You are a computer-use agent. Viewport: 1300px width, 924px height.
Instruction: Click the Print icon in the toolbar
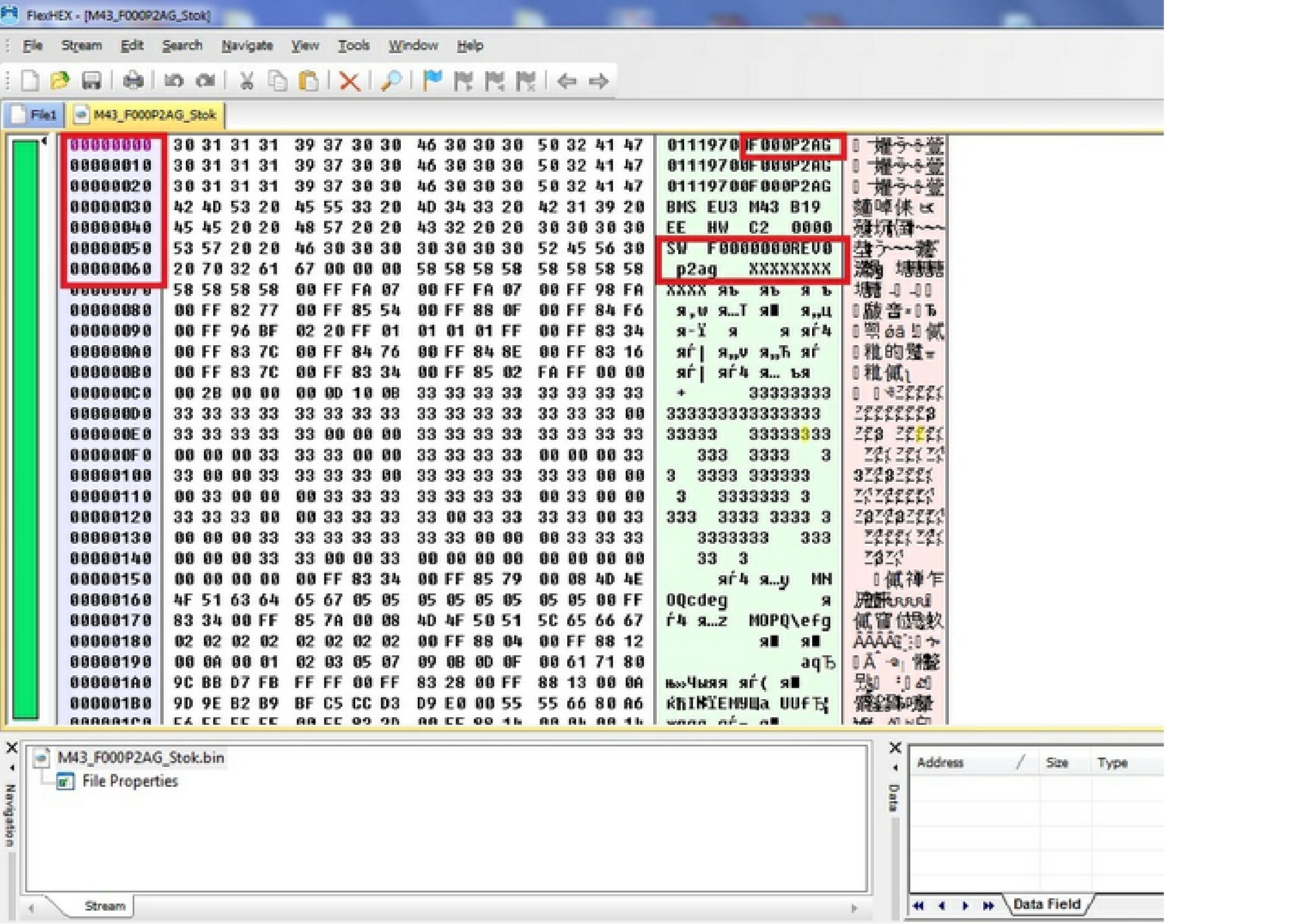pos(133,81)
